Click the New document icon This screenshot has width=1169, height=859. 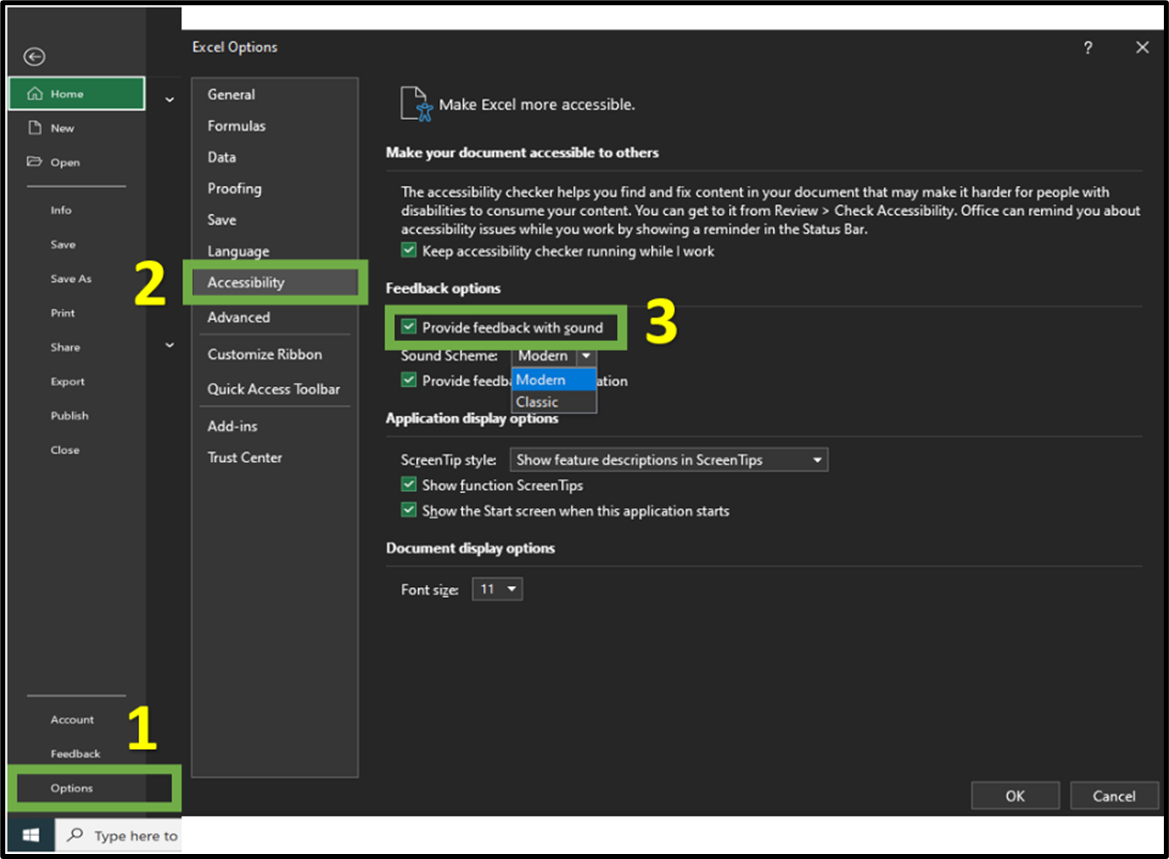tap(35, 128)
